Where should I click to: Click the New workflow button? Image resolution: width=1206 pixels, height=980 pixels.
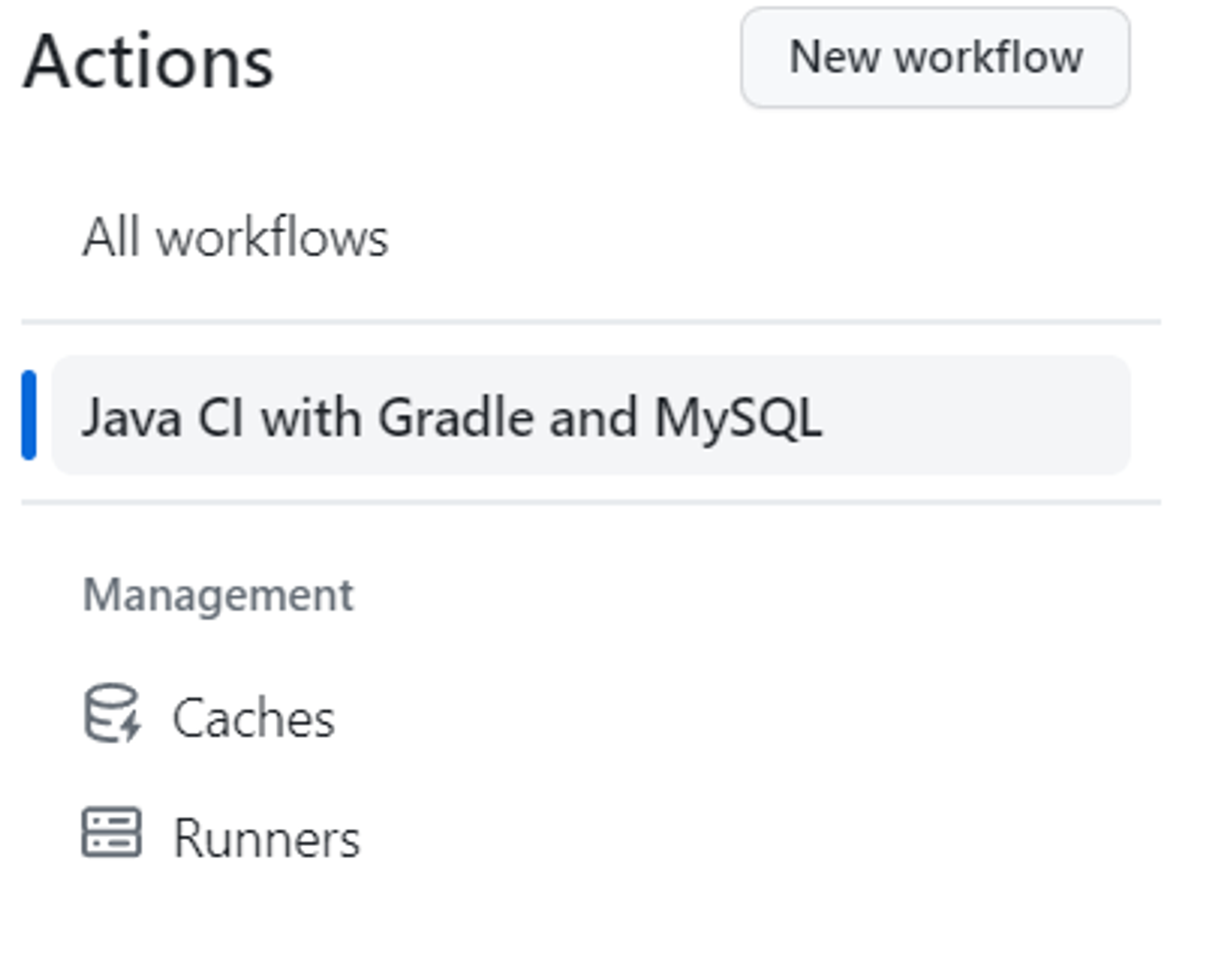(935, 58)
